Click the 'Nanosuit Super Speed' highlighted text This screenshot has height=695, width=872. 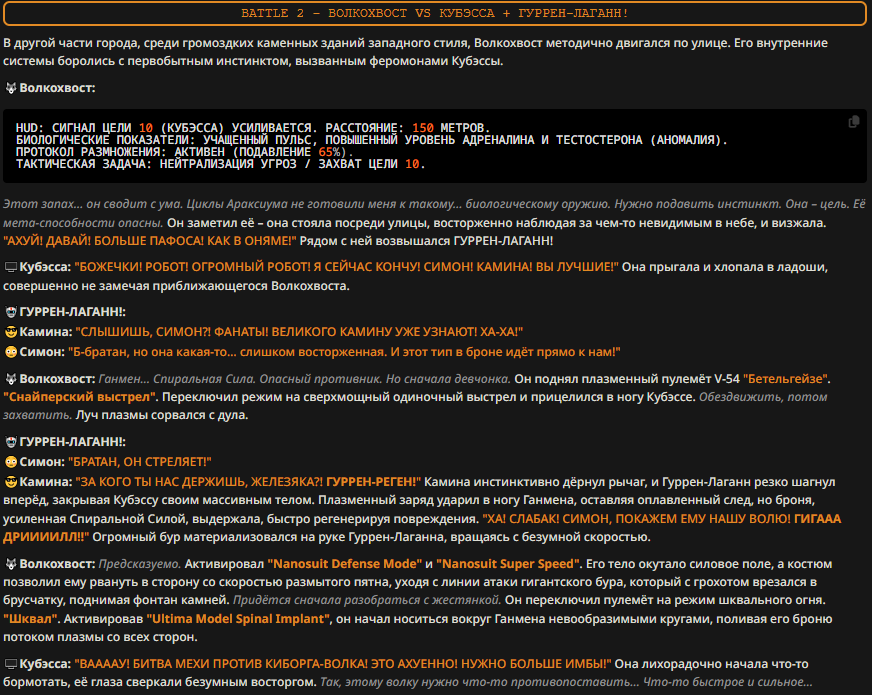pyautogui.click(x=508, y=564)
